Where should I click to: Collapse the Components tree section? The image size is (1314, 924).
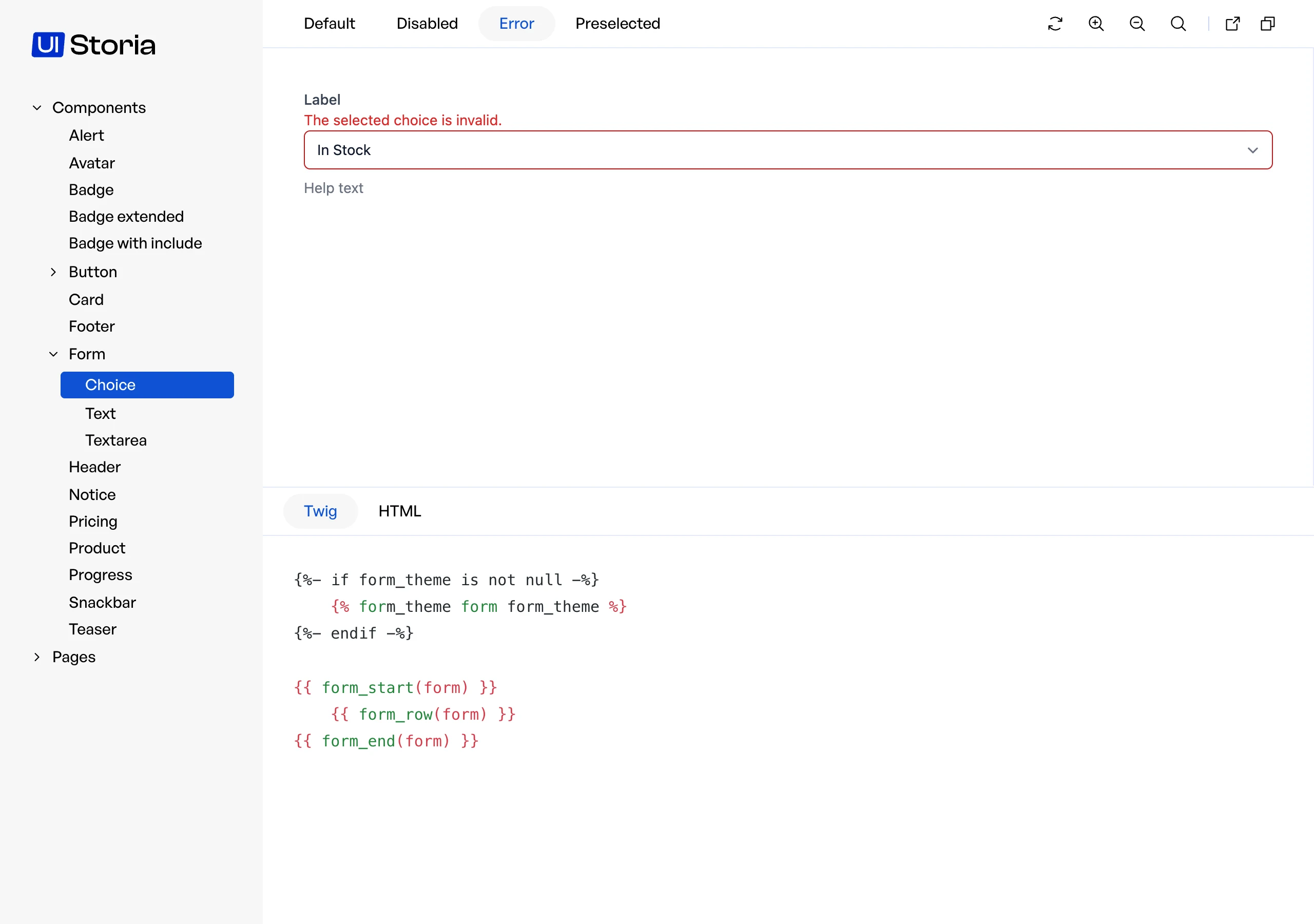click(x=37, y=108)
